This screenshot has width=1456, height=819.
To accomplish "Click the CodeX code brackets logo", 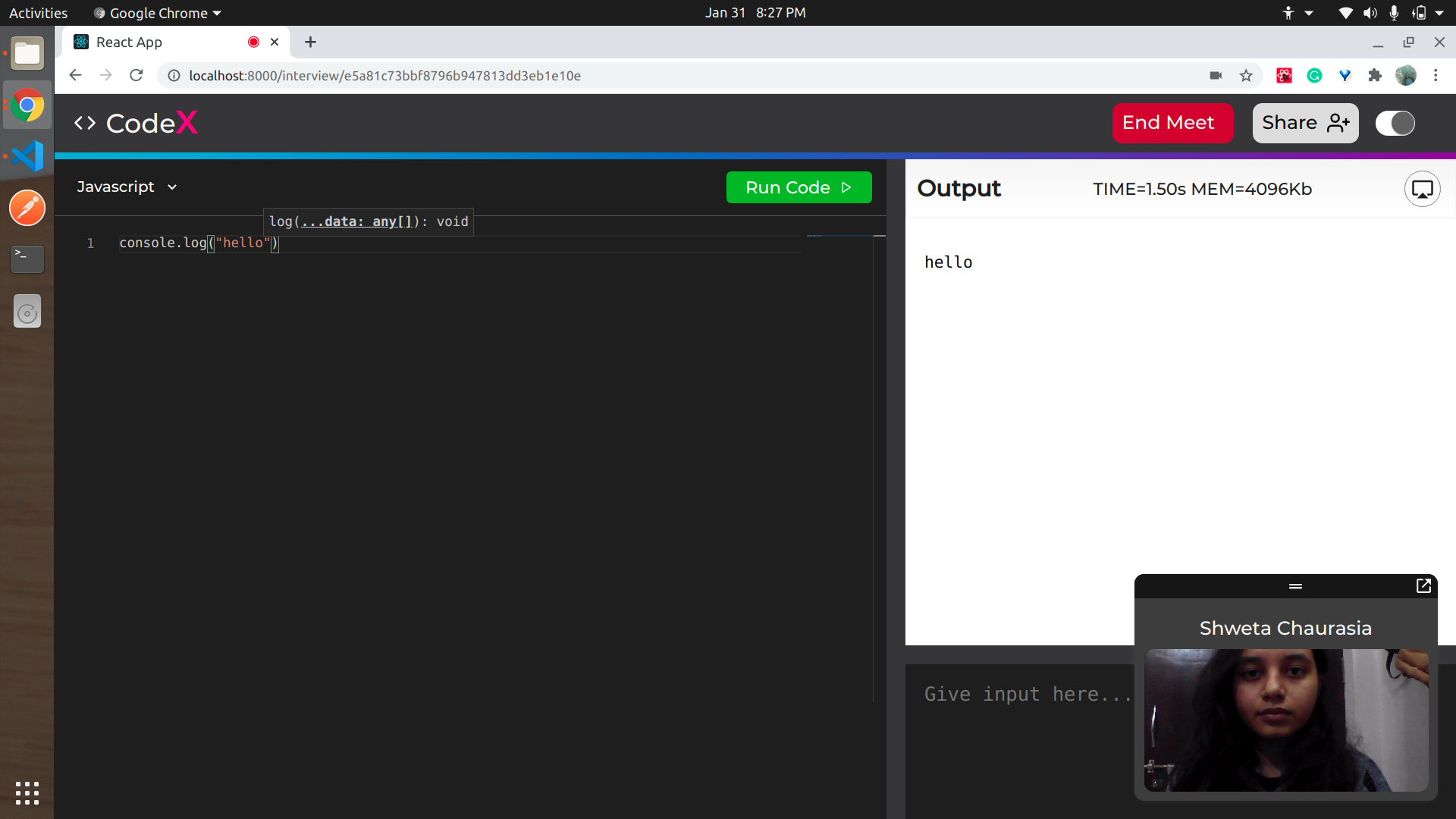I will click(84, 122).
